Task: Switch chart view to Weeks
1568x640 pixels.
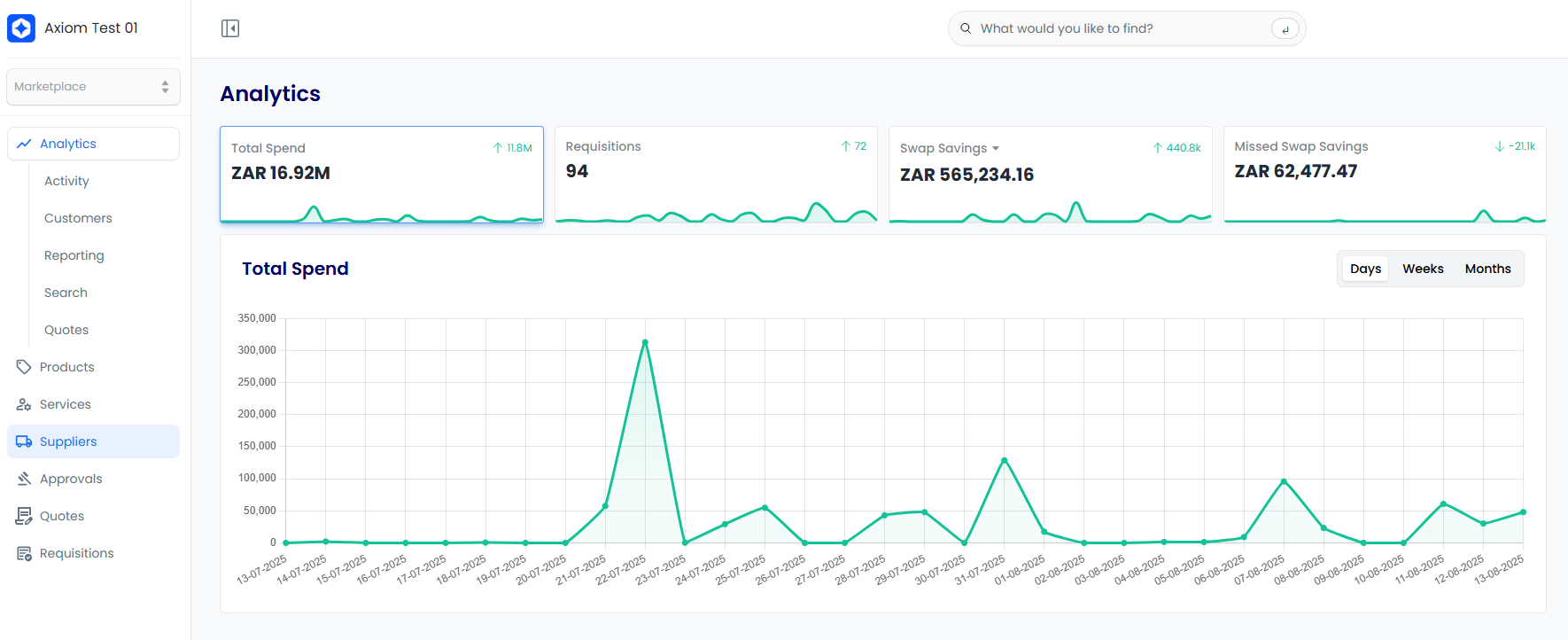Action: (x=1423, y=269)
